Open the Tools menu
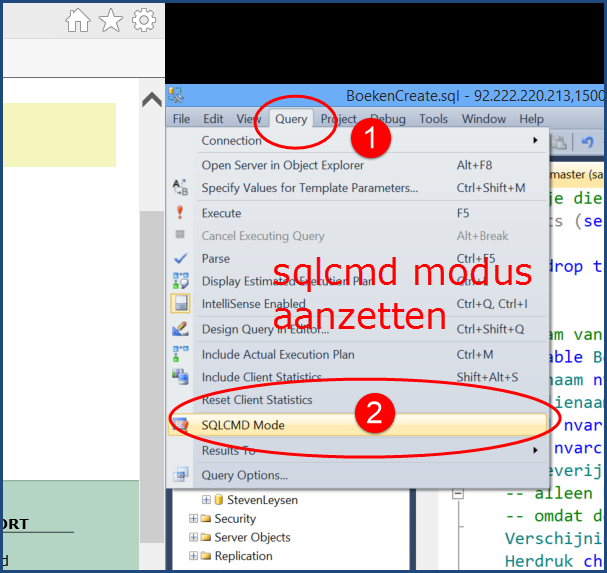Image resolution: width=607 pixels, height=573 pixels. point(433,119)
